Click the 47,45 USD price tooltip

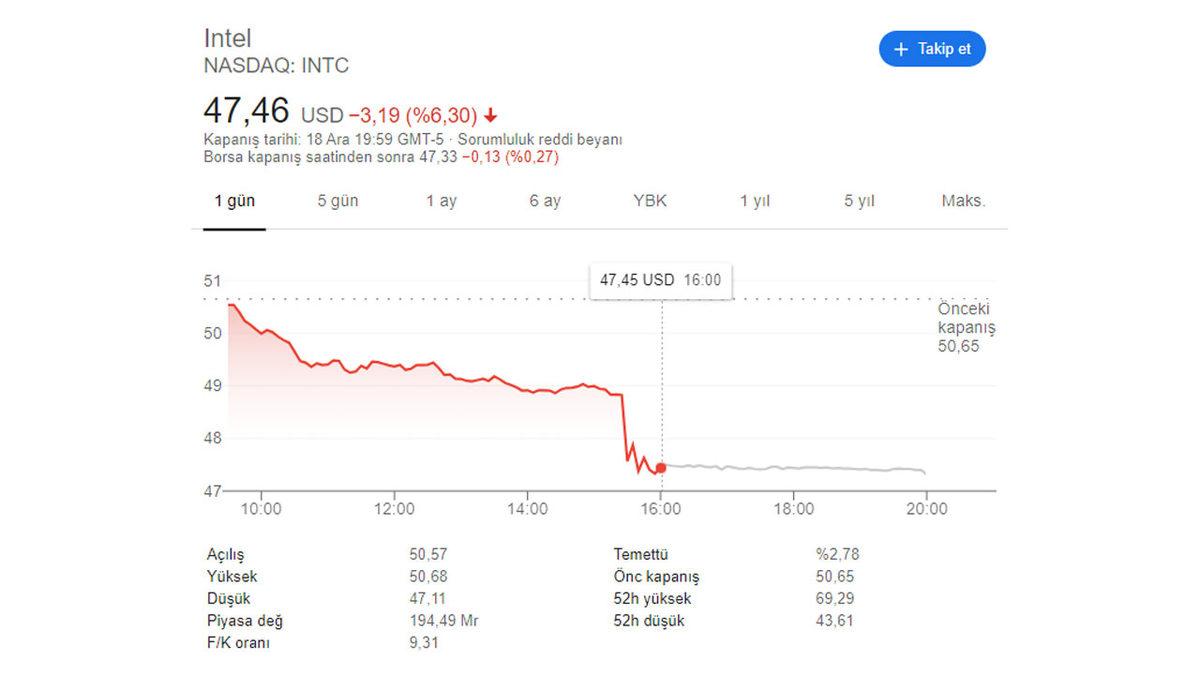pyautogui.click(x=660, y=280)
